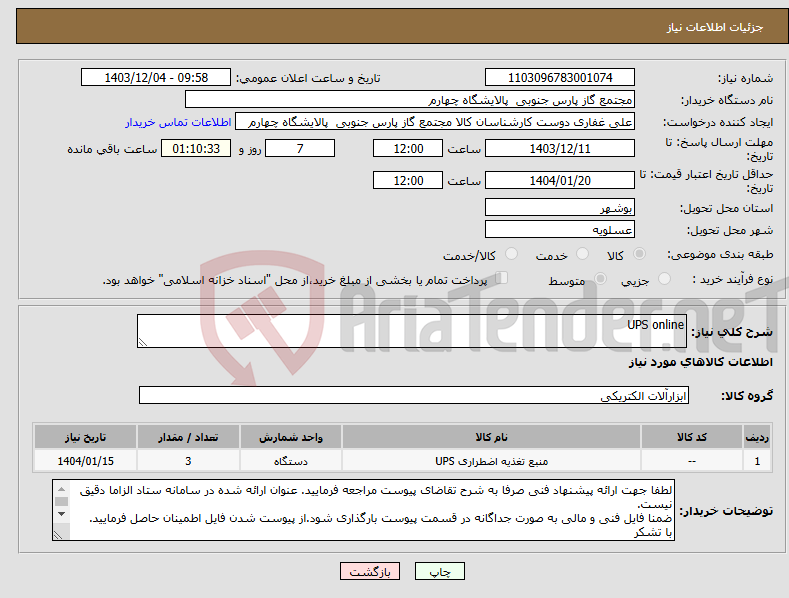Click the item name cell منبع تغذیه اضطراری UPS
The image size is (789, 598).
(491, 461)
